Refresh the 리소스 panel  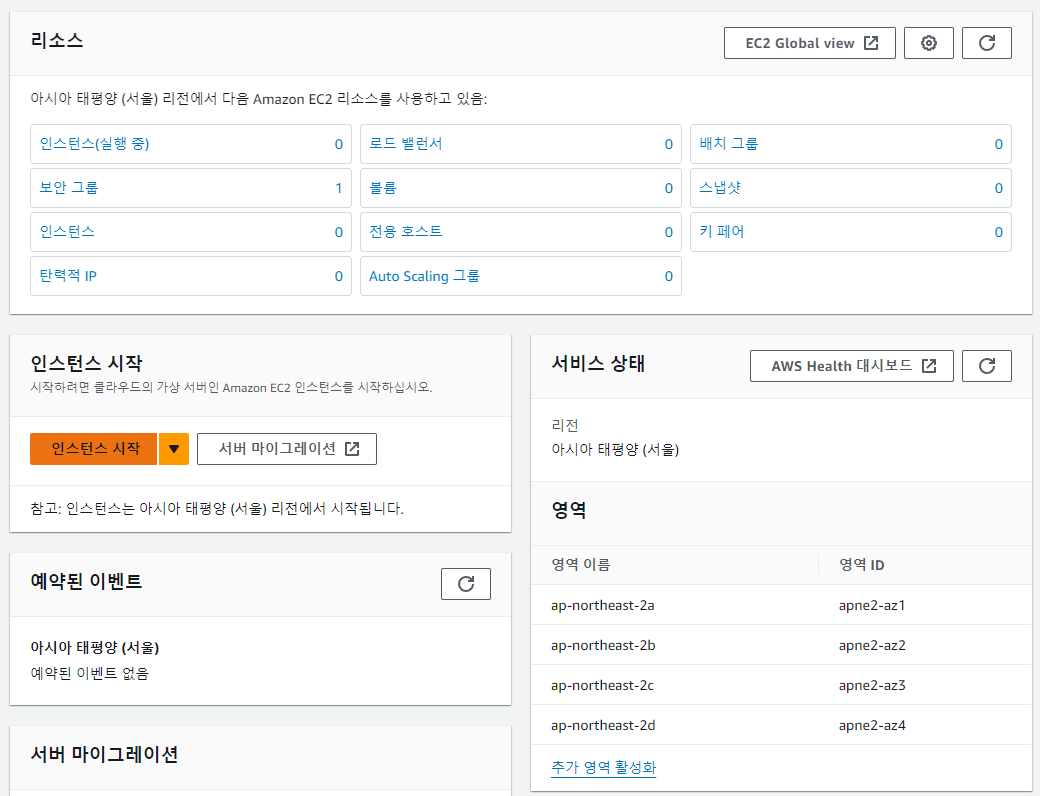click(x=986, y=43)
